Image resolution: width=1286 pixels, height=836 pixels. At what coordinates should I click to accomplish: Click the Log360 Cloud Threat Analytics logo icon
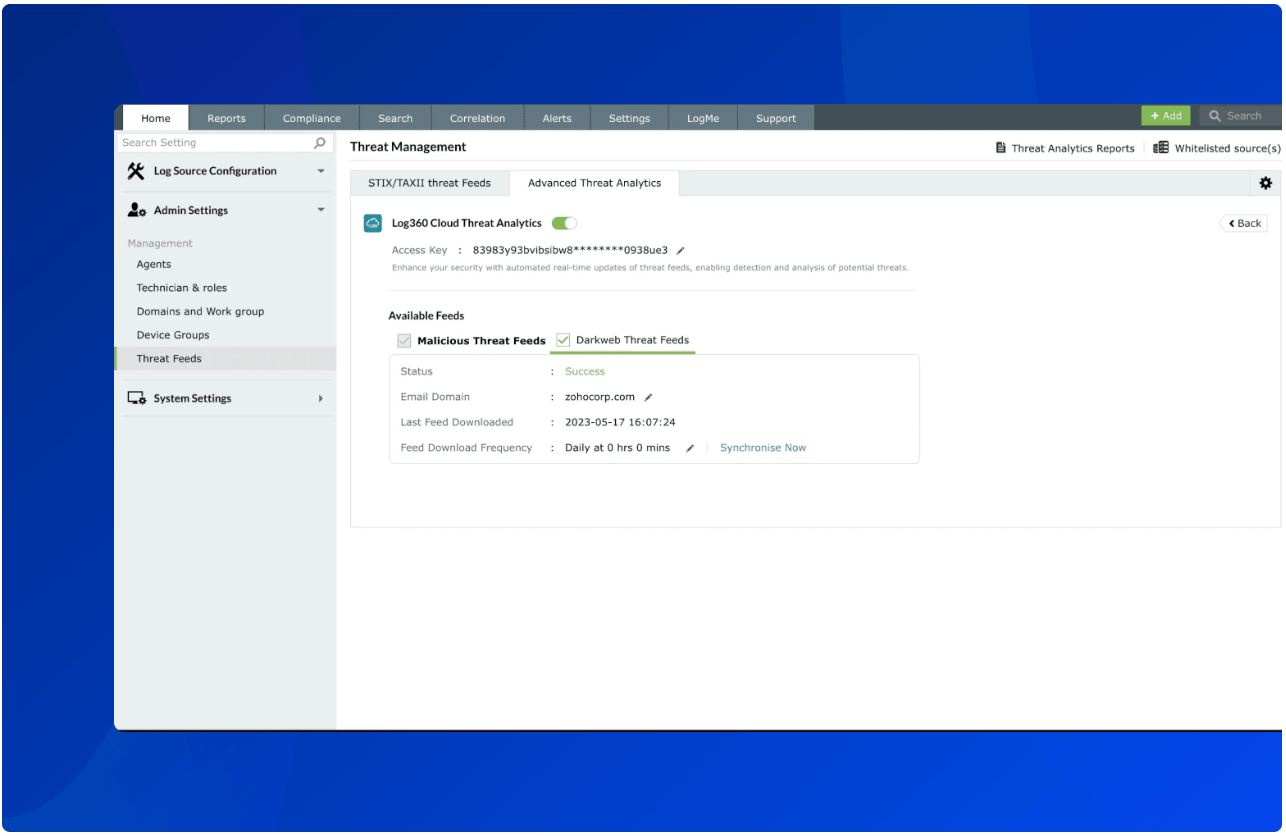pos(372,223)
